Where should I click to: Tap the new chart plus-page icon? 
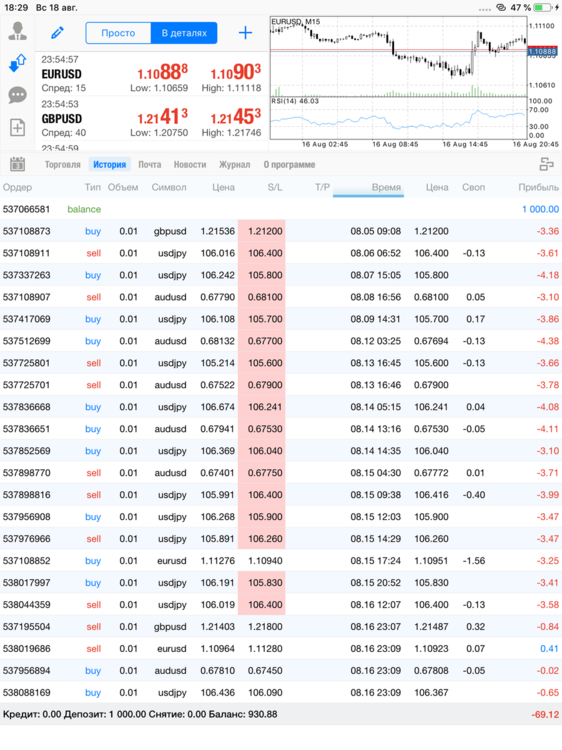coord(18,128)
